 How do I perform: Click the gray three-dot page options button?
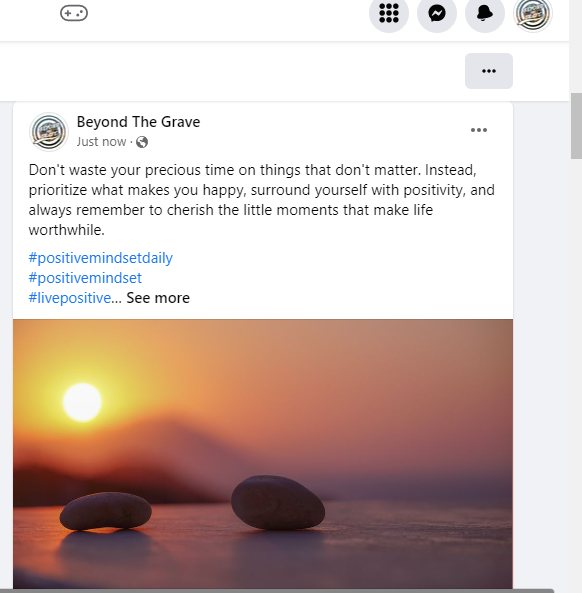tap(489, 71)
